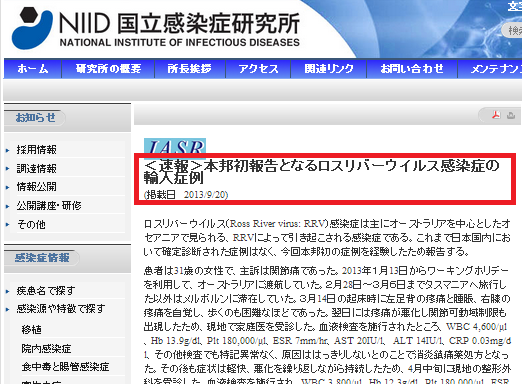This screenshot has height=384, width=522.
Task: Click the お知らせ section header
Action: [35, 118]
